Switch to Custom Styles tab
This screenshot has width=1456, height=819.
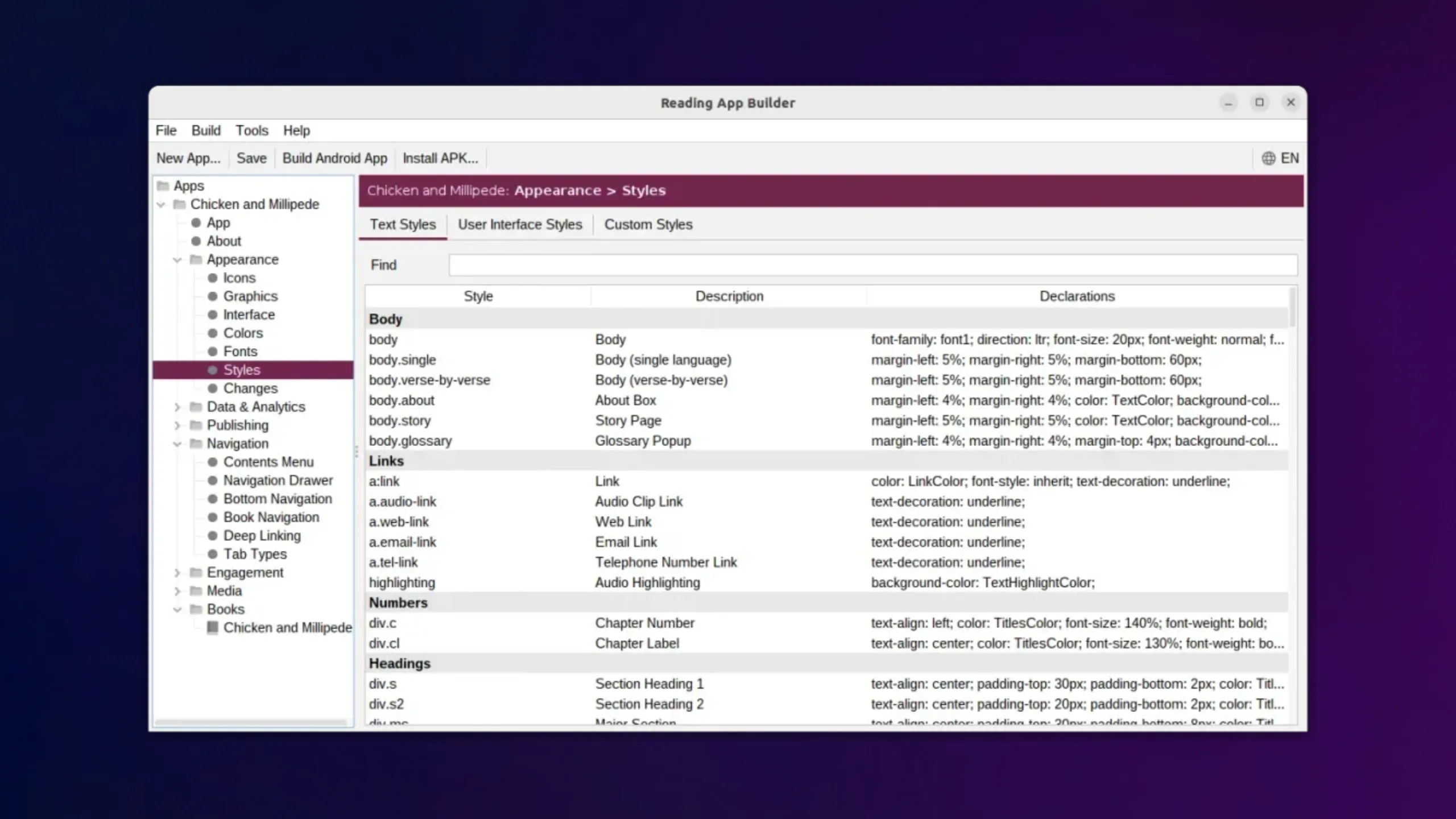[x=648, y=225]
